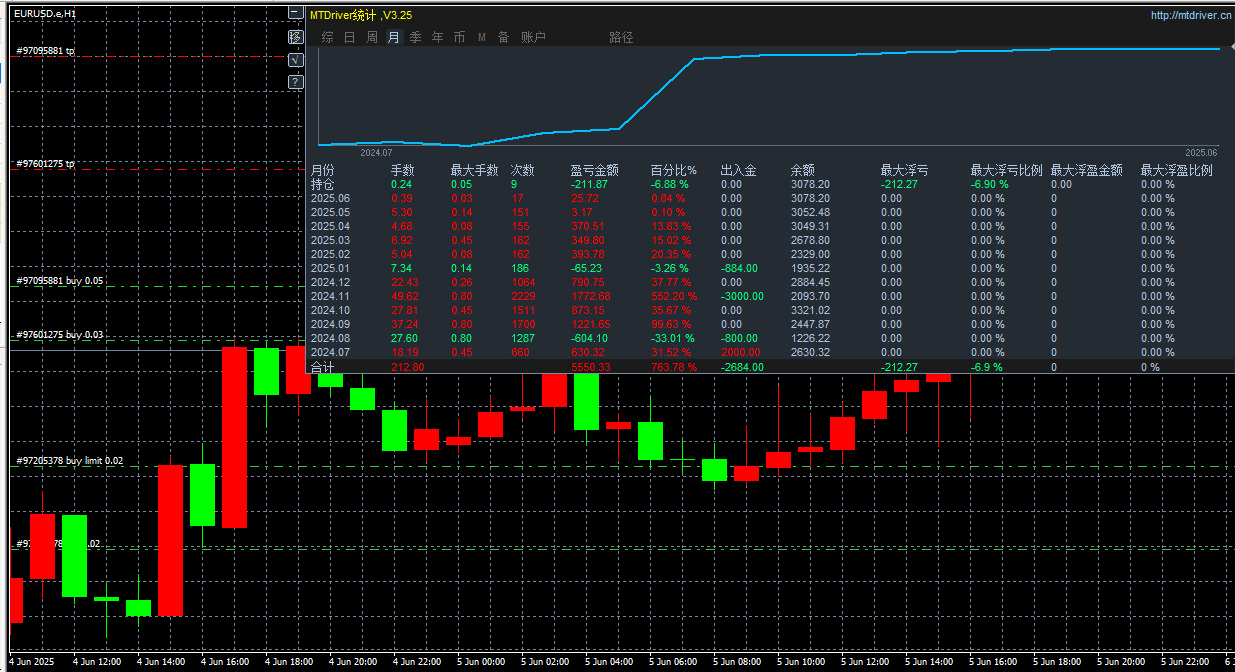Open the 币 currency tab
The image size is (1235, 672).
[x=459, y=37]
